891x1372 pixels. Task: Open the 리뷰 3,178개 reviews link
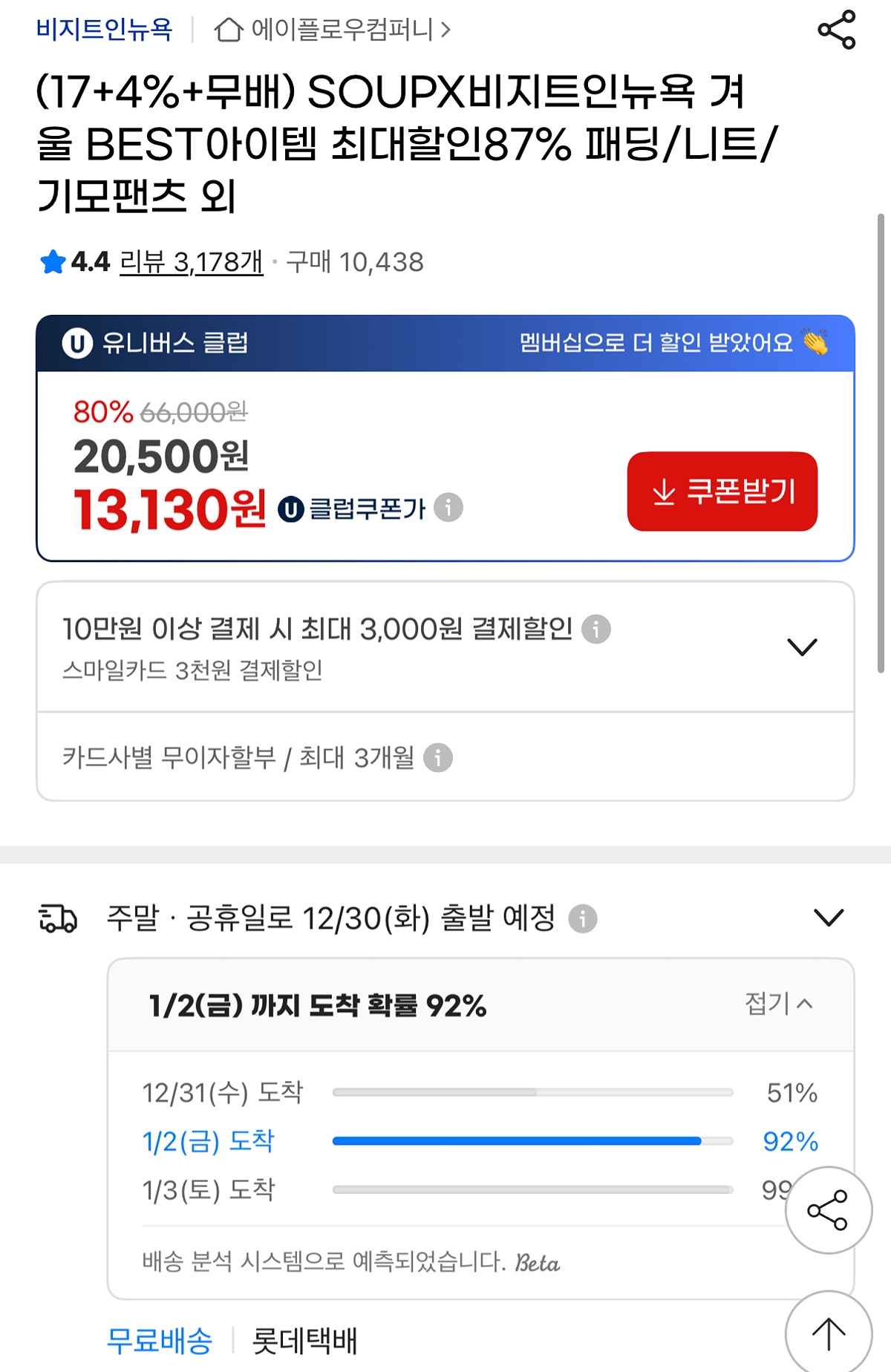(x=192, y=262)
